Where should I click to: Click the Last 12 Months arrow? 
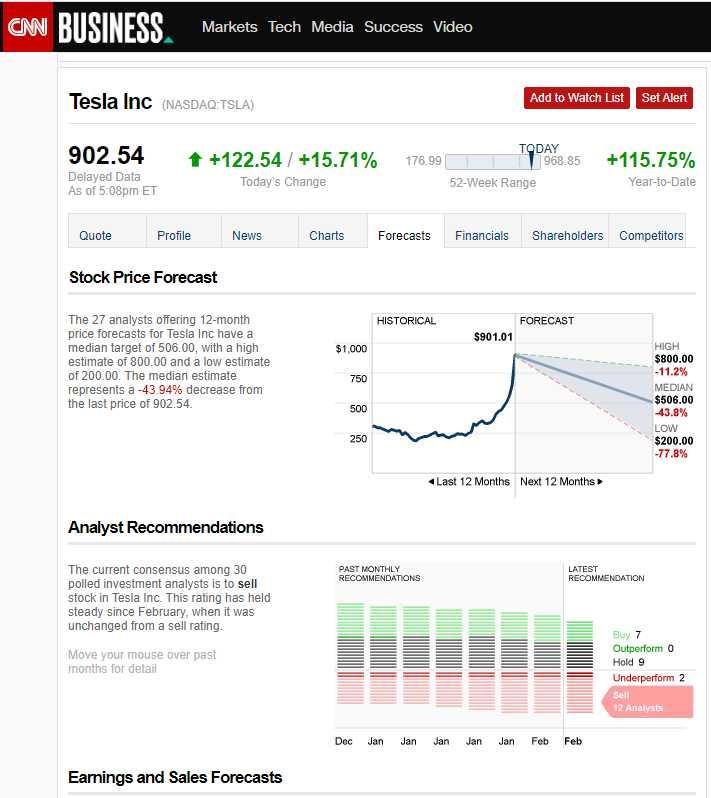pyautogui.click(x=431, y=482)
